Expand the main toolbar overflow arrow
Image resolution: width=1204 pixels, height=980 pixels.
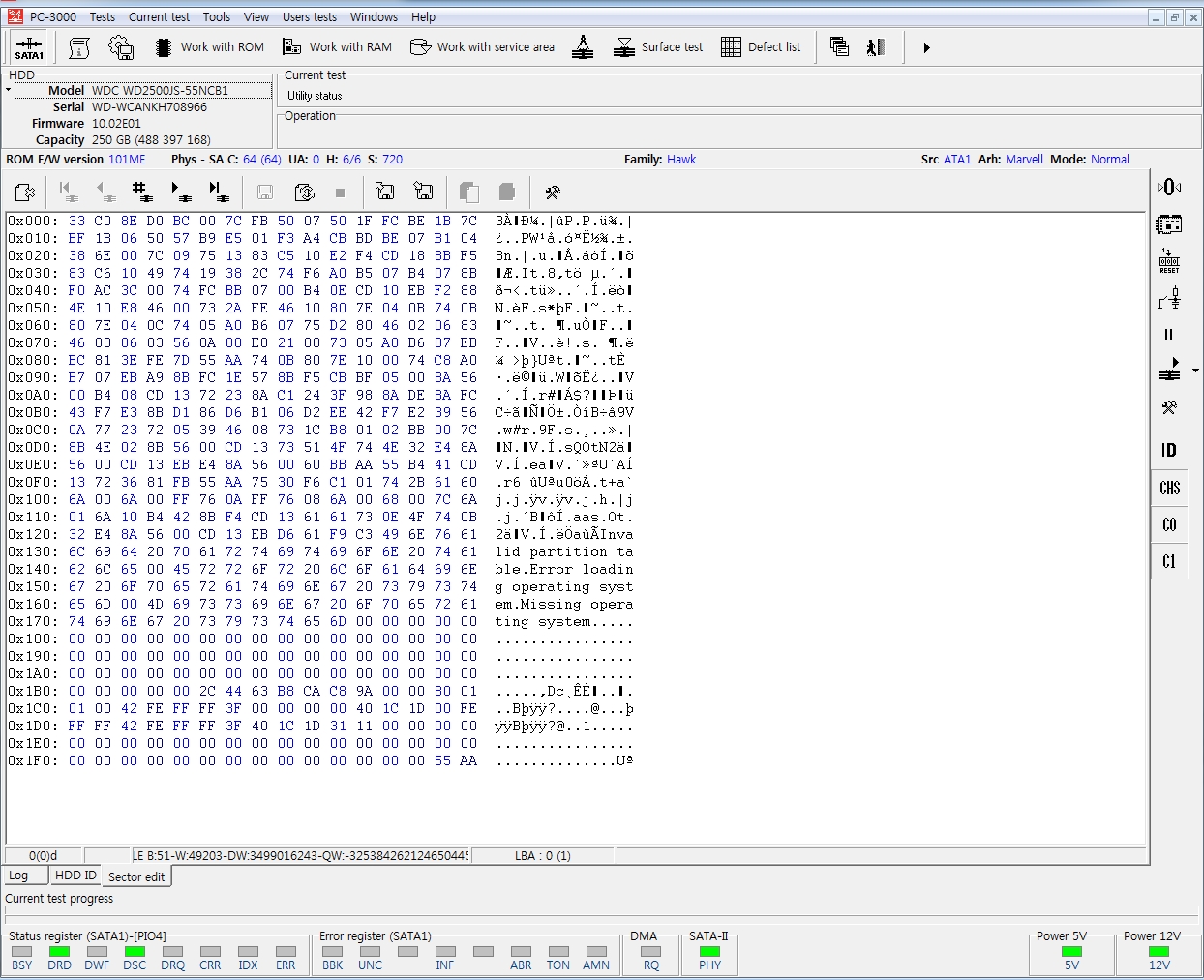[x=926, y=47]
